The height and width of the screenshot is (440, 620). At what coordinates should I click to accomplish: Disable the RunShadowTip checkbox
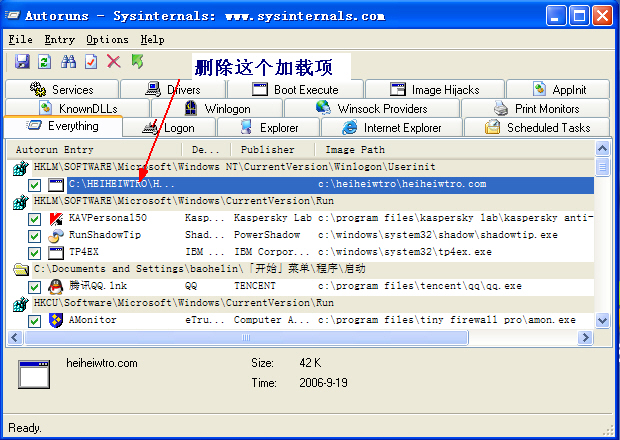pyautogui.click(x=34, y=236)
